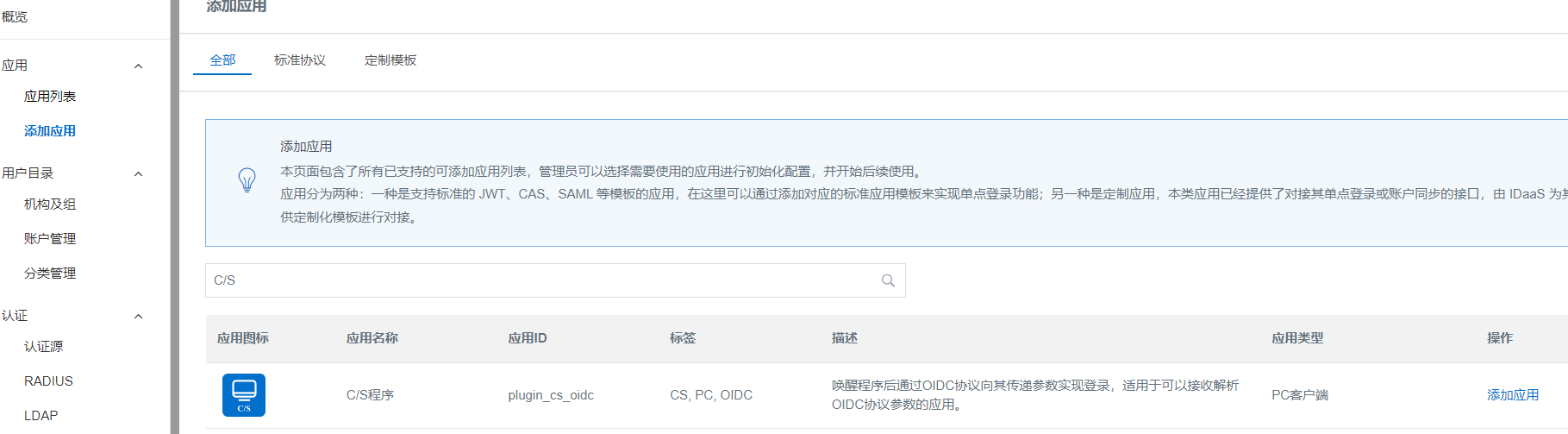
Task: Select 添加应用 in the sidebar
Action: (x=50, y=131)
